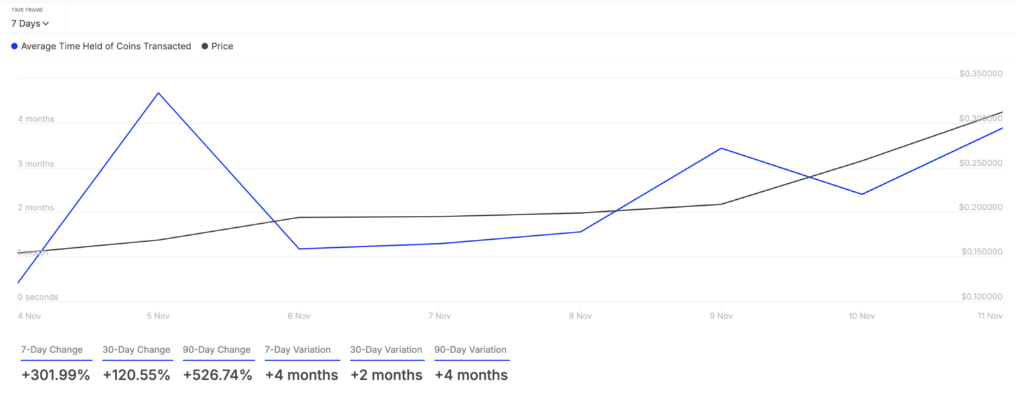Image resolution: width=1016 pixels, height=395 pixels.
Task: Click the chevron next to 7 Days
Action: (45, 24)
